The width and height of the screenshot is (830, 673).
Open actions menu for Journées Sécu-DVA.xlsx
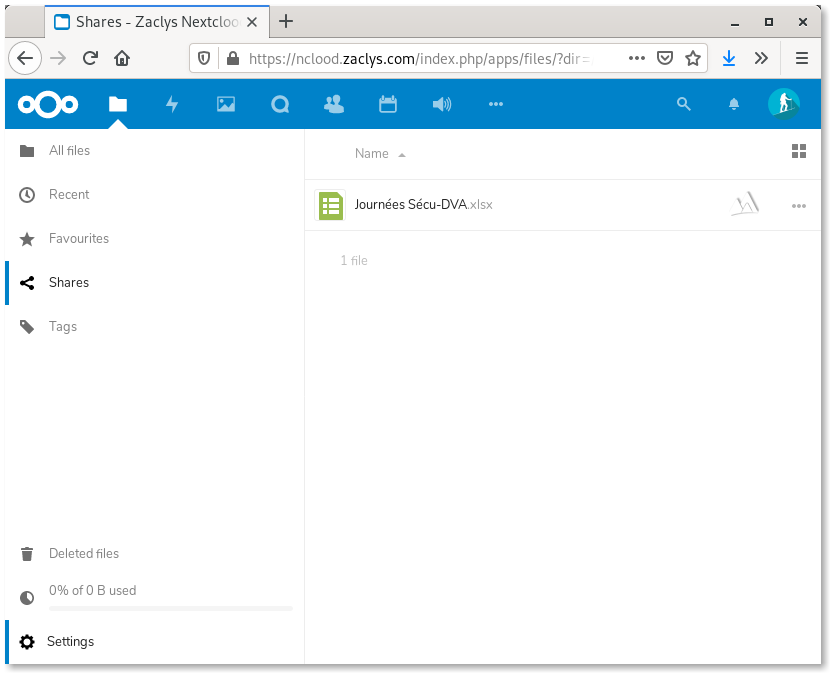click(798, 205)
